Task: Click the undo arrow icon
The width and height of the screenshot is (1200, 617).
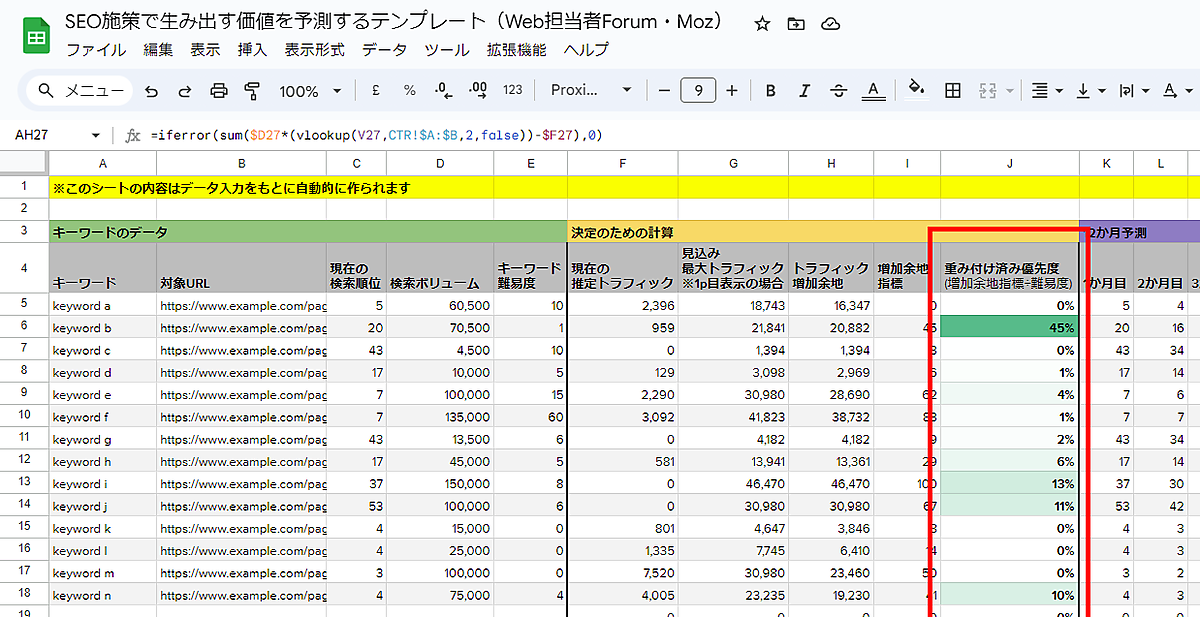Action: [x=151, y=91]
